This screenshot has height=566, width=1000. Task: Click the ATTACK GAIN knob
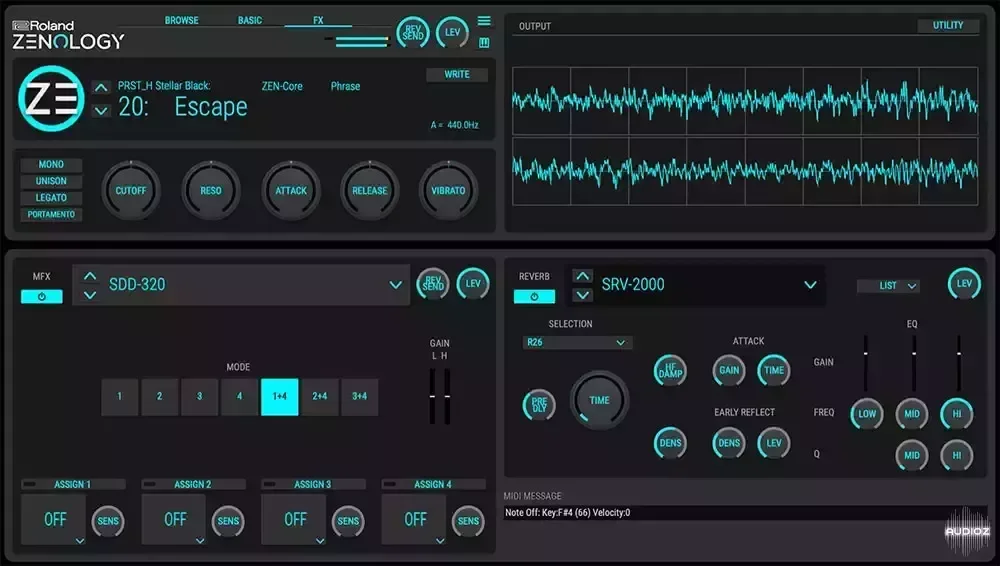[729, 370]
